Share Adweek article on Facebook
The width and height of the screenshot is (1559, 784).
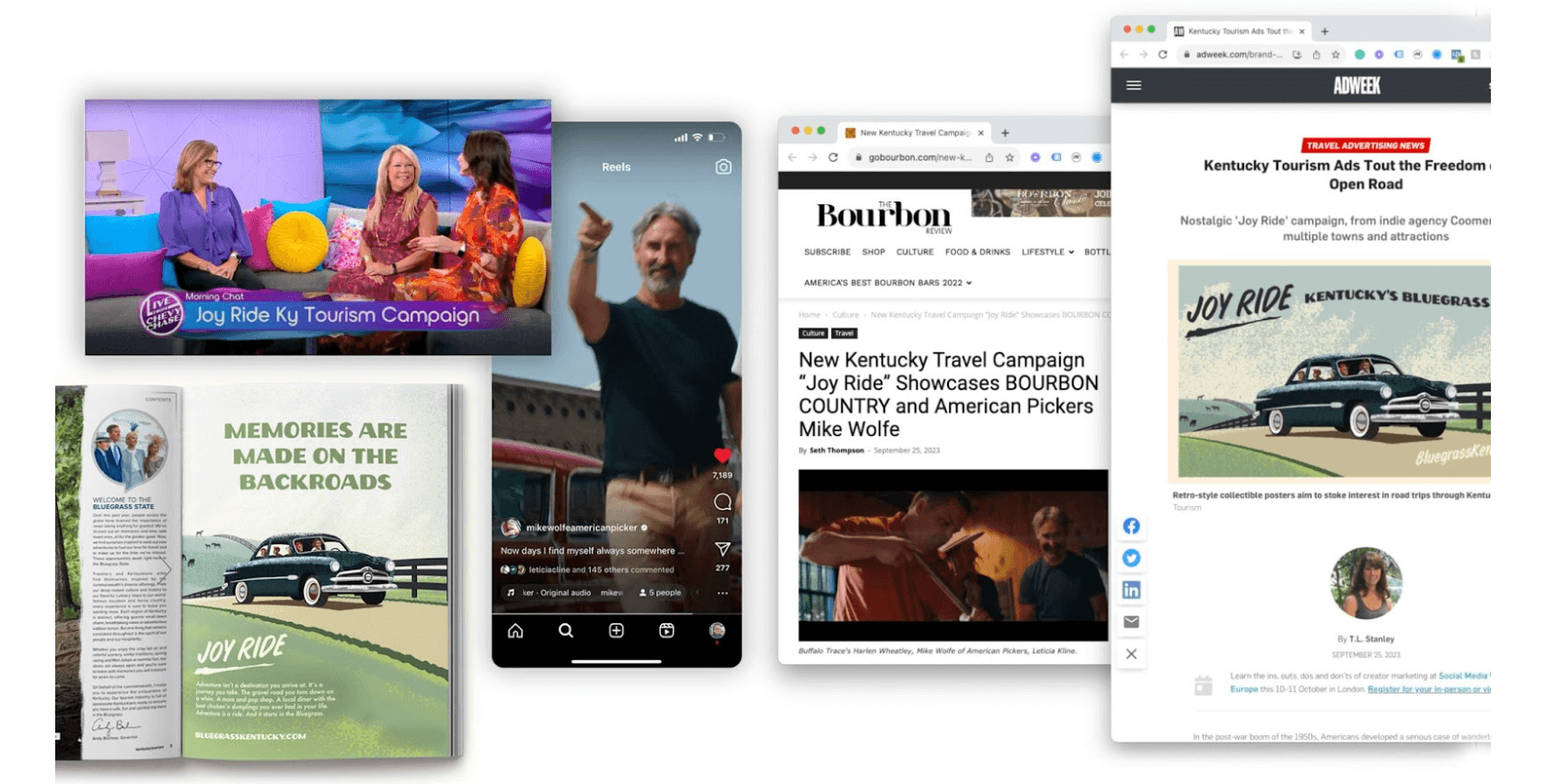point(1131,526)
